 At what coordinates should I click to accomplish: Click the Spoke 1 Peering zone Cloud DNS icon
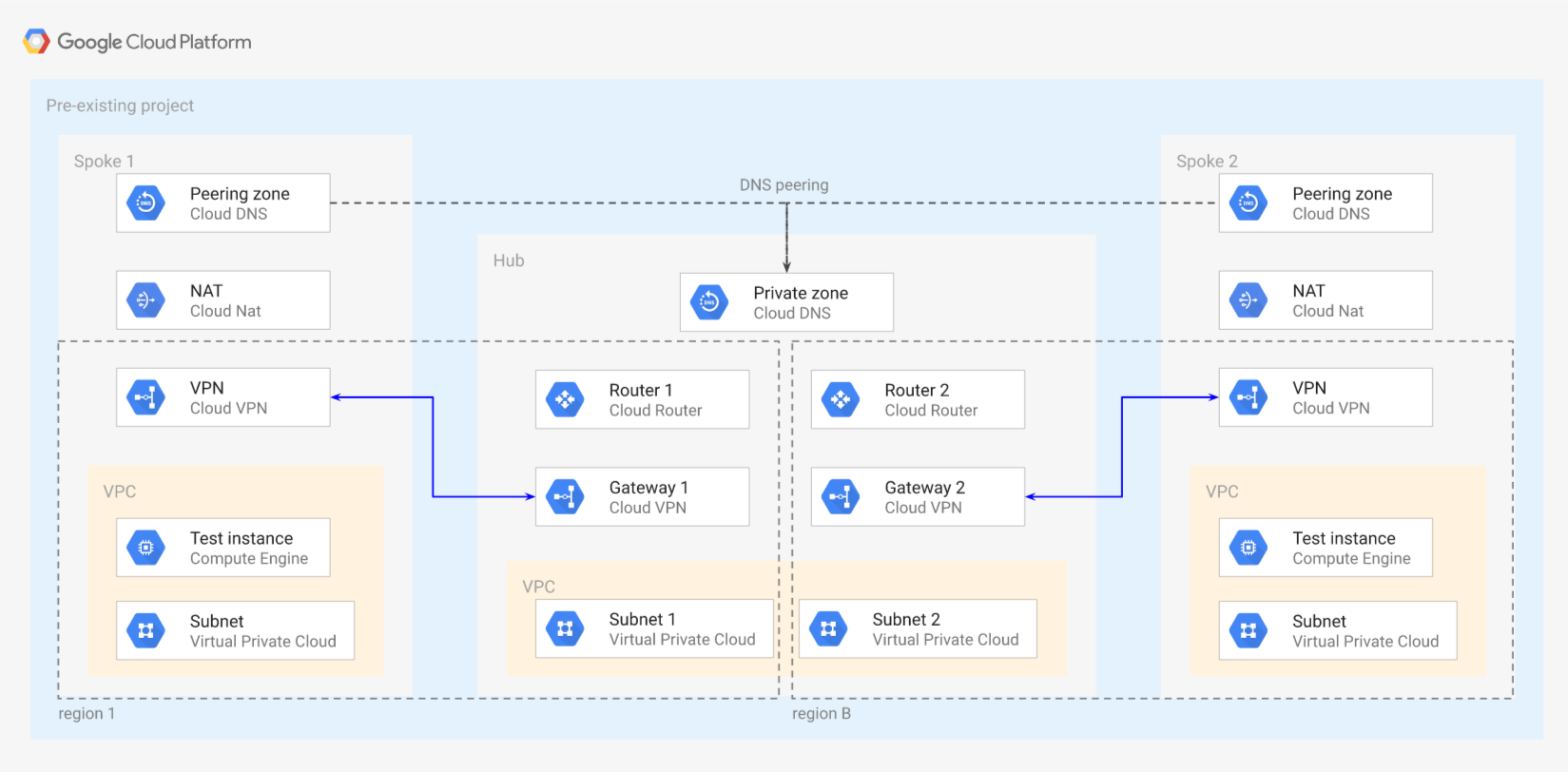(x=146, y=203)
